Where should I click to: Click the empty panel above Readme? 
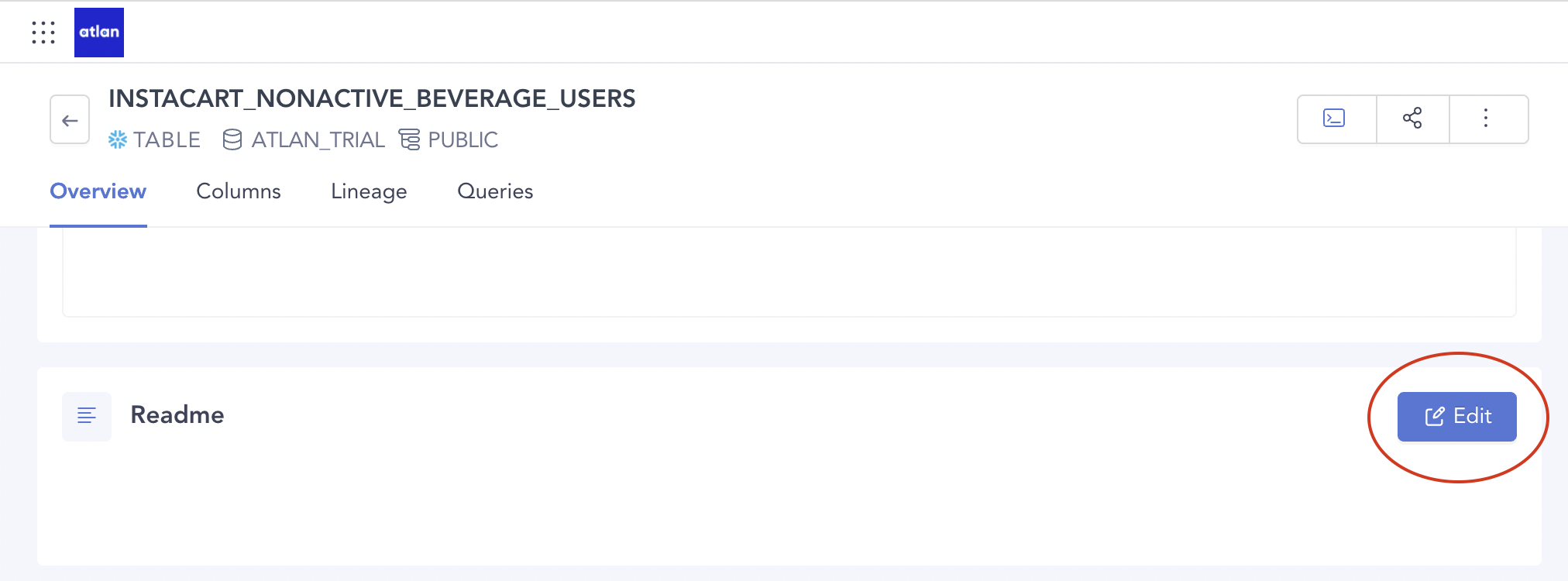[x=789, y=272]
